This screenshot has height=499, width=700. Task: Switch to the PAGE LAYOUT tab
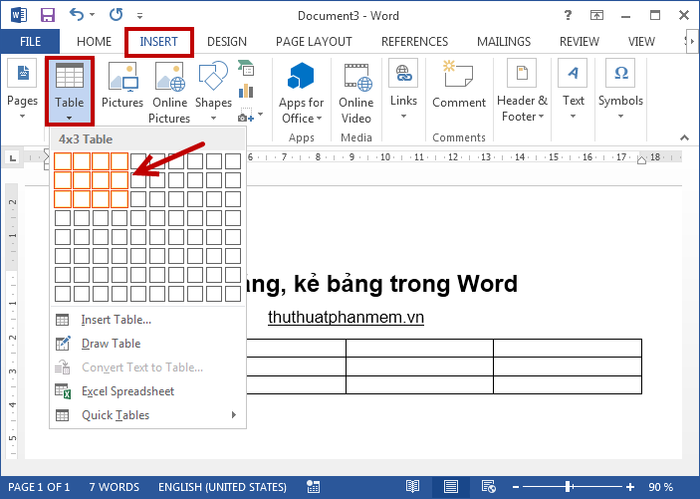click(x=314, y=42)
